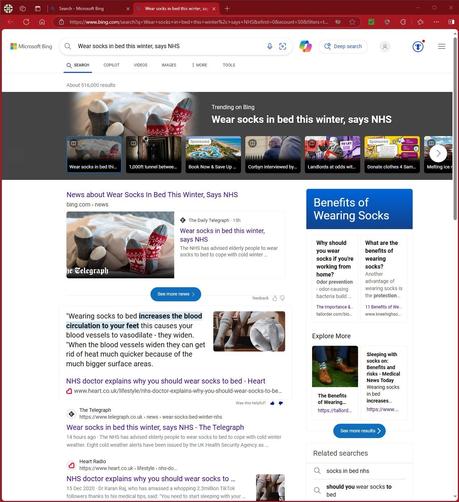
Task: Click thumbs down feedback icon under news
Action: pyautogui.click(x=282, y=298)
